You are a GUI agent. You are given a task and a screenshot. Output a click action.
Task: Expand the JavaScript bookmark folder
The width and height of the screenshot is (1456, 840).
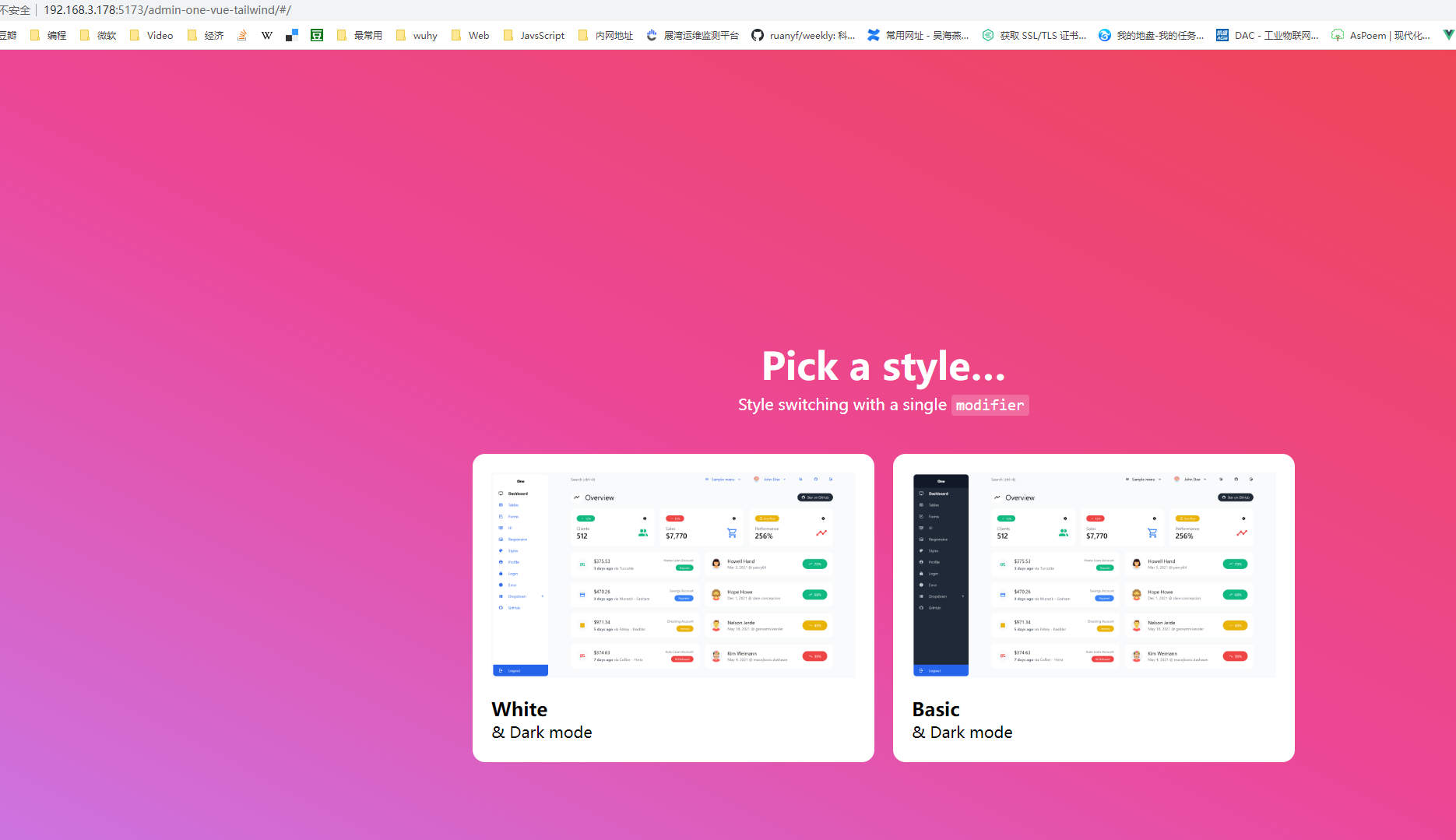(534, 35)
